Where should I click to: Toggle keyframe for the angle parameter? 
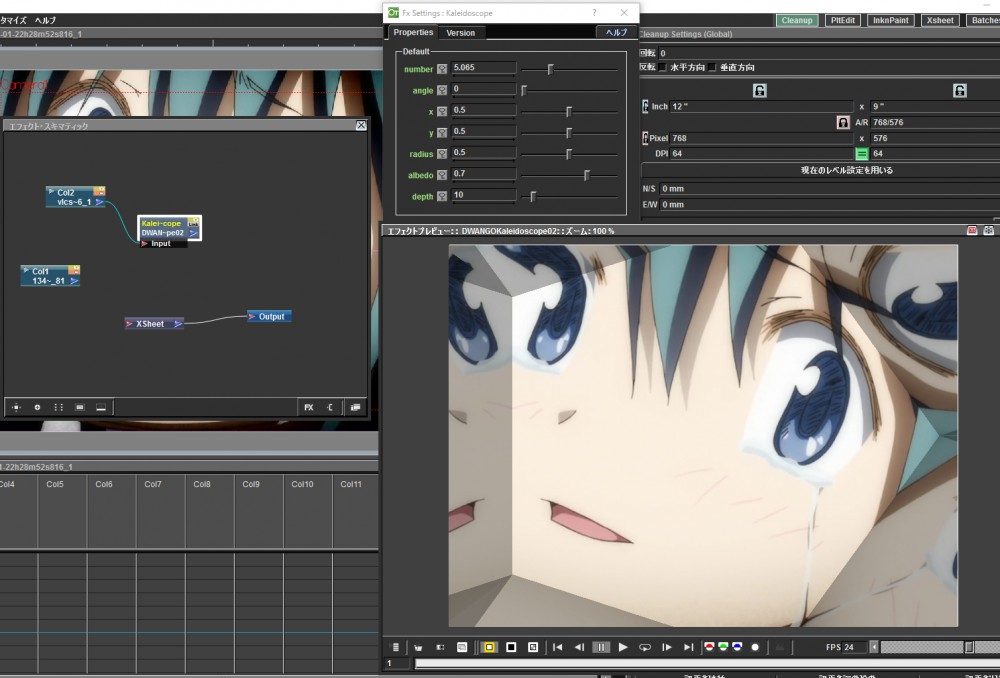coord(442,91)
